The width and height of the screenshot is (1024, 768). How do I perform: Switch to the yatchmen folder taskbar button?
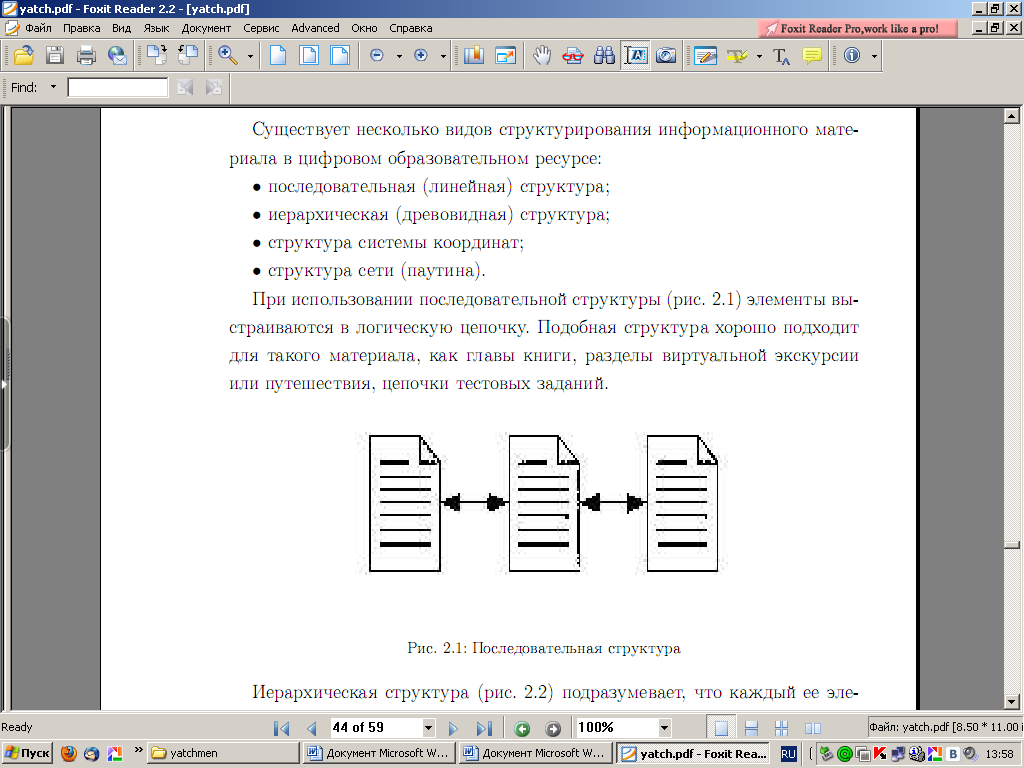(x=223, y=753)
